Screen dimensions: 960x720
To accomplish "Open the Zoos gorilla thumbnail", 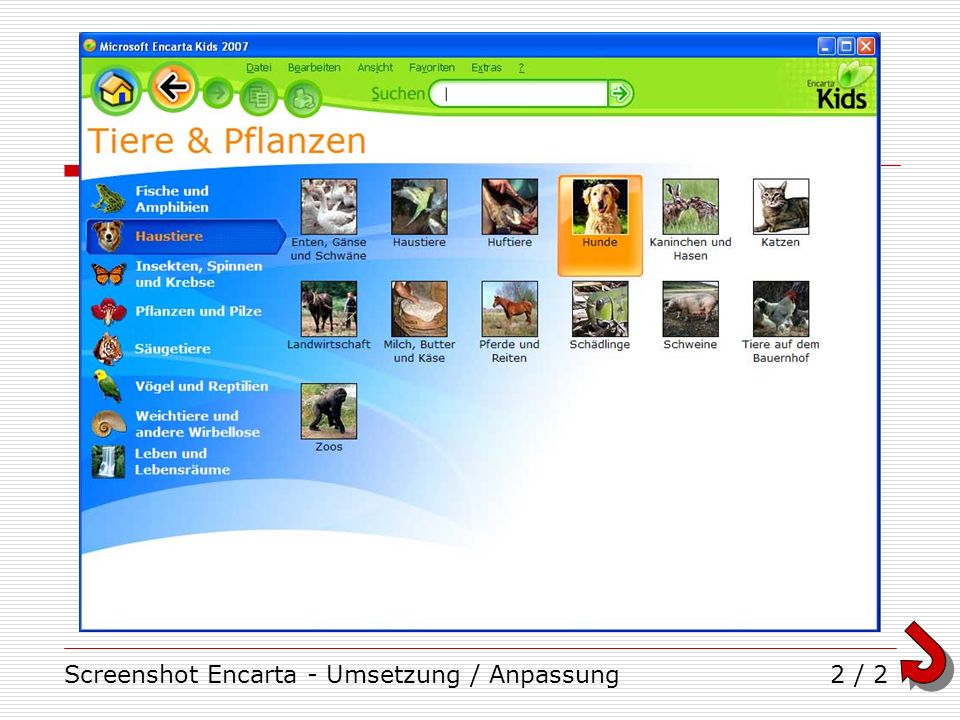I will [329, 411].
